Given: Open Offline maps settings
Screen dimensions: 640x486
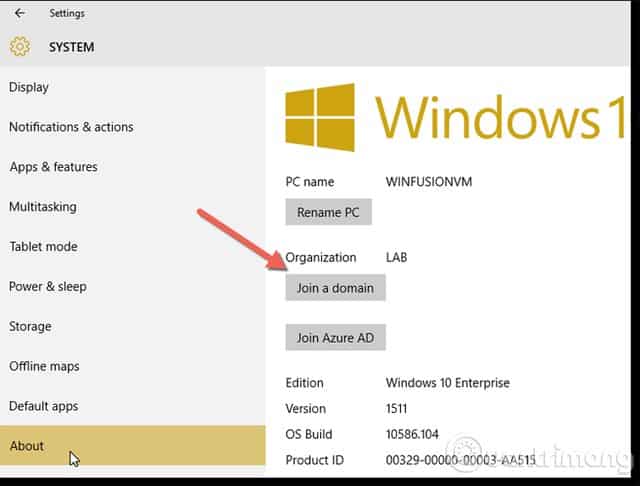Looking at the screenshot, I should tap(133, 366).
